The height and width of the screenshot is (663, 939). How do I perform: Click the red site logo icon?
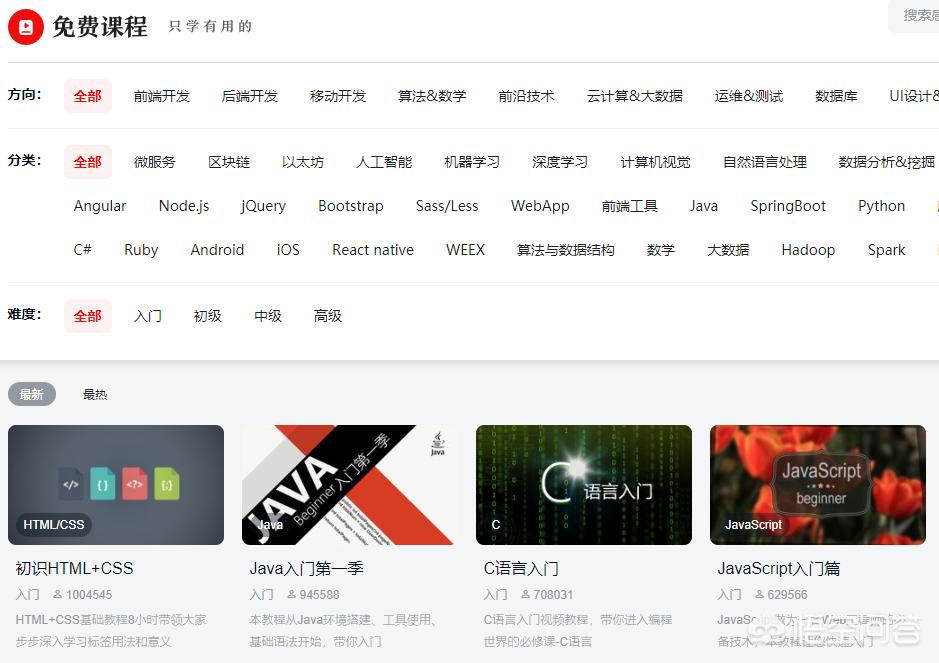coord(26,27)
